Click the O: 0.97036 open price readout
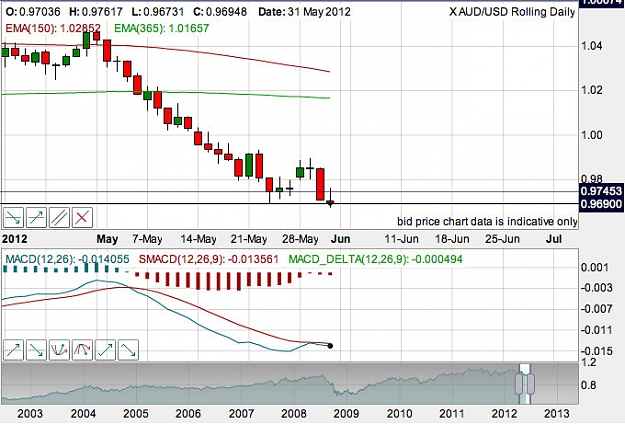625x424 pixels. tap(33, 12)
